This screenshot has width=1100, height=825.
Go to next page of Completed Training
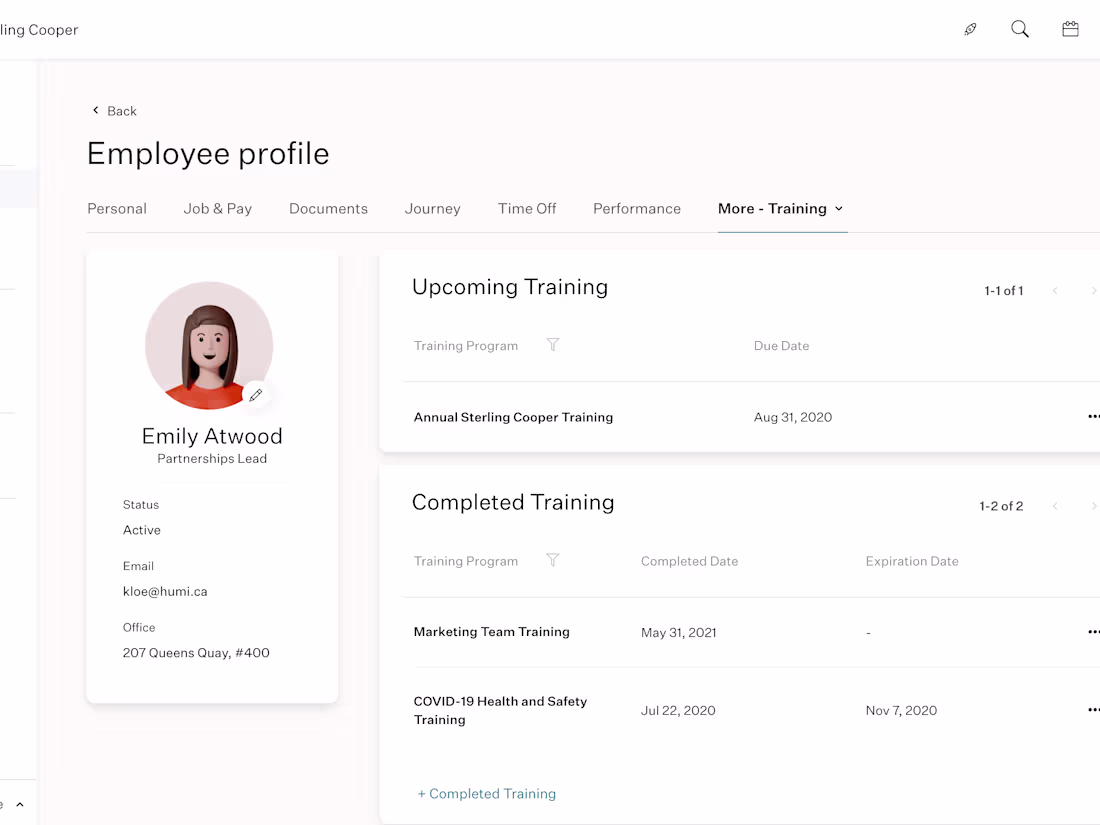click(1092, 506)
